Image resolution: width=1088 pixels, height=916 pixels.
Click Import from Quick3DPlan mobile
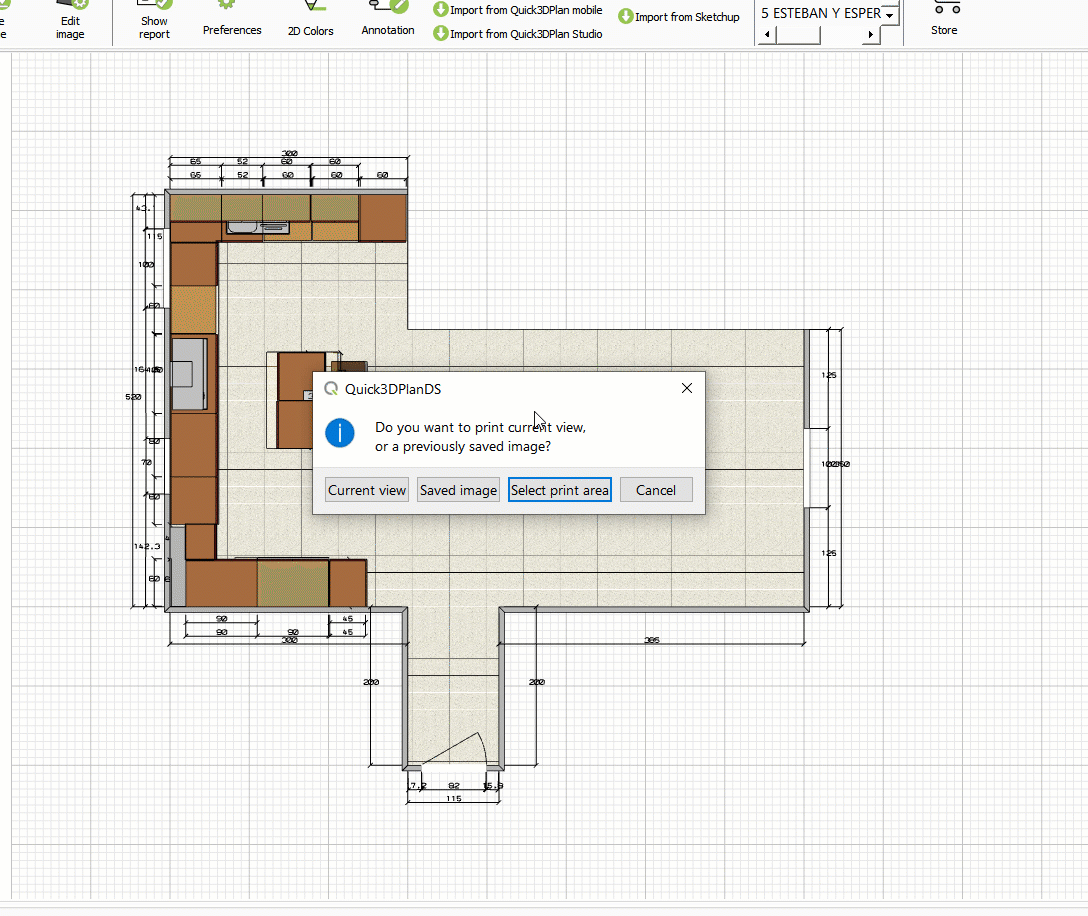pos(518,10)
